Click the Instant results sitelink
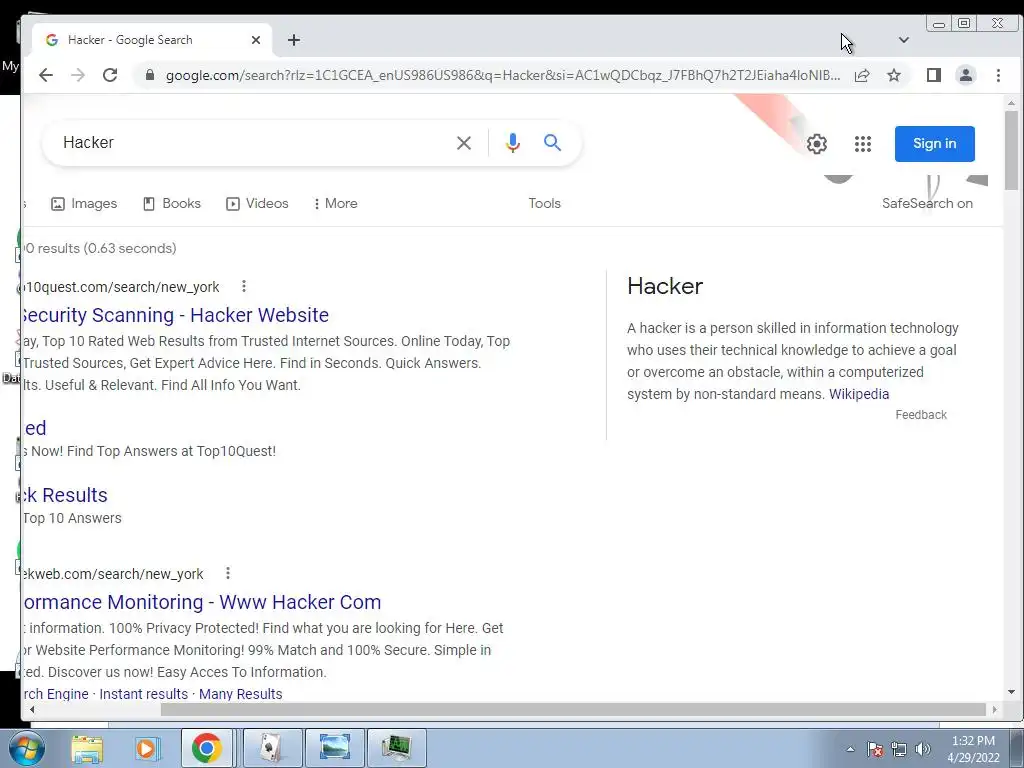Viewport: 1024px width, 768px height. [144, 694]
